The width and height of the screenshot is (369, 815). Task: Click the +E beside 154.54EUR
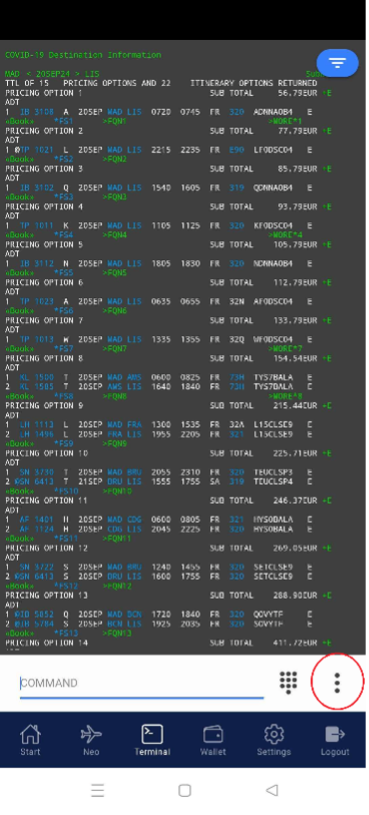pyautogui.click(x=326, y=359)
